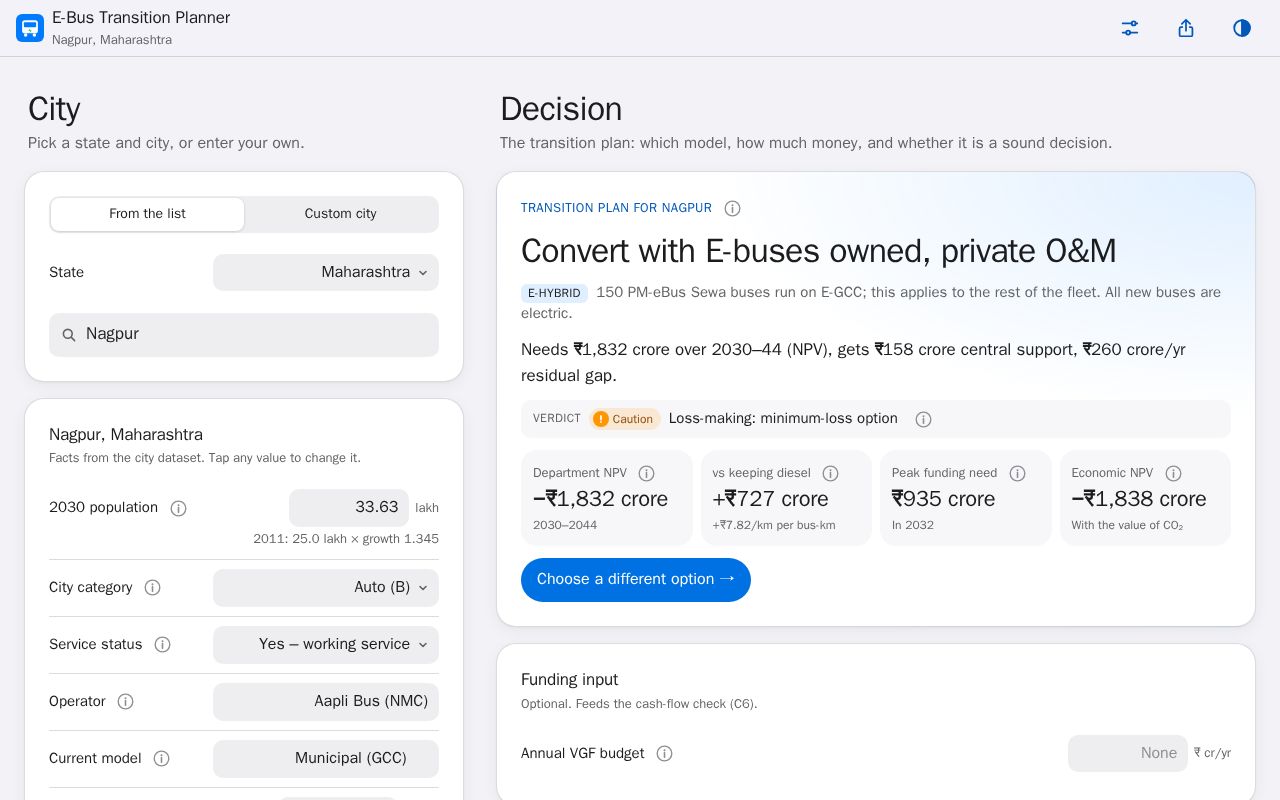Click the search icon beside Nagpur
Viewport: 1280px width, 800px height.
click(69, 335)
